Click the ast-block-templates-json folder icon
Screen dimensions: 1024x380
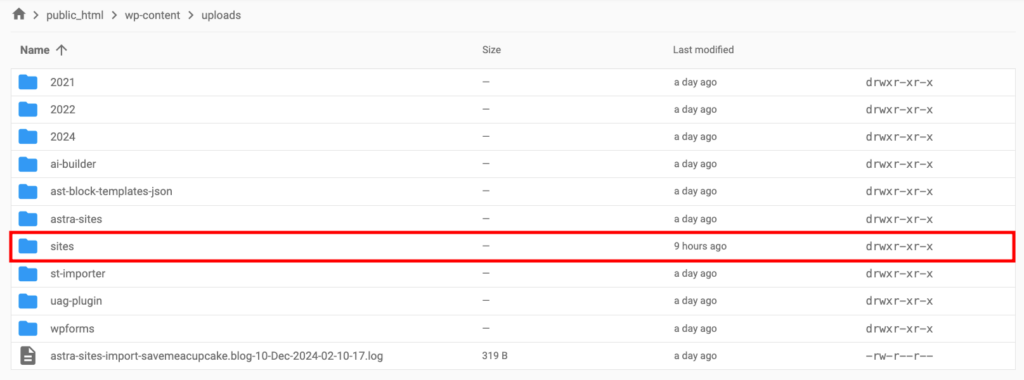tap(28, 192)
